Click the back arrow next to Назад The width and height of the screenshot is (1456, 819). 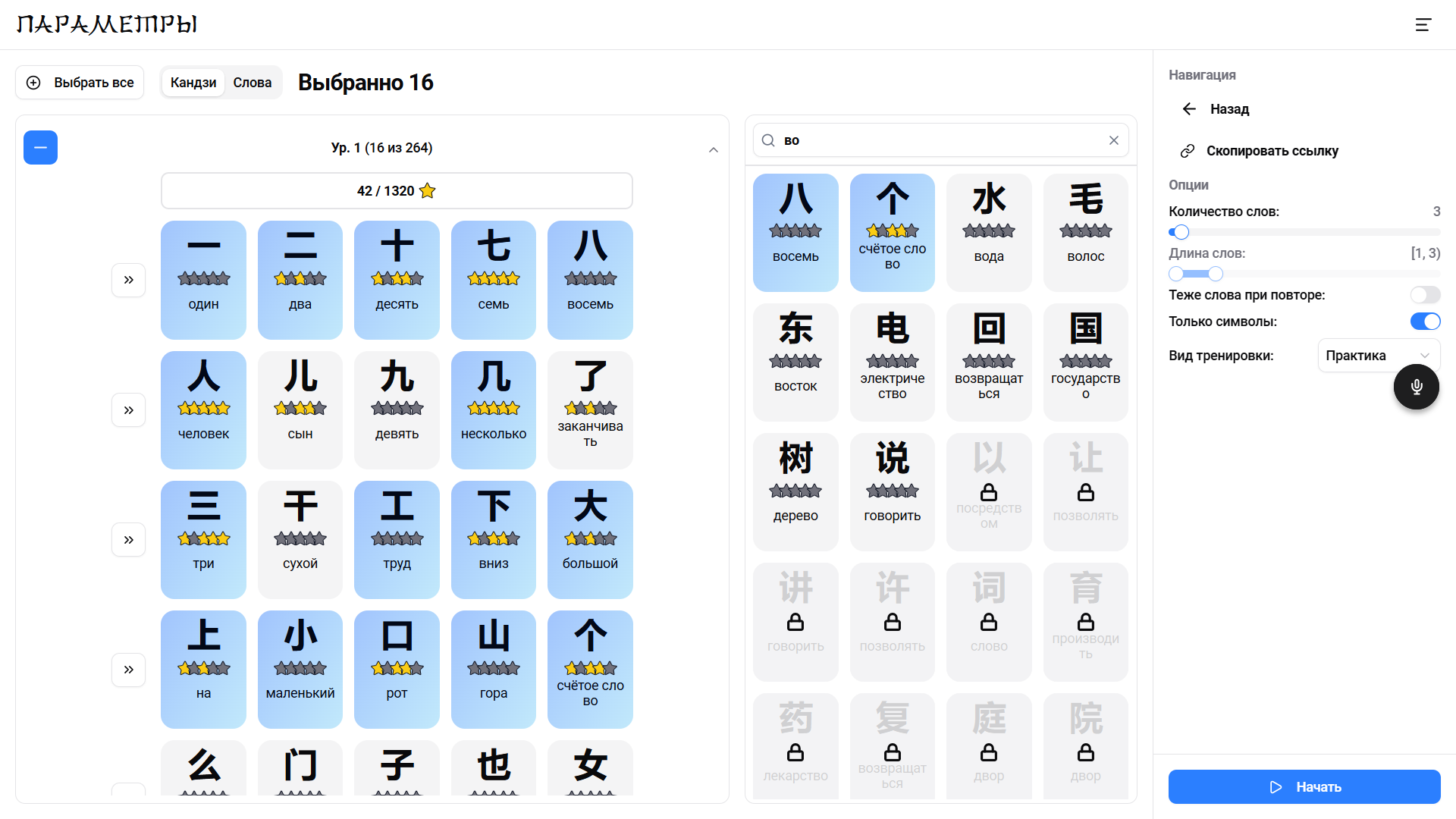tap(1188, 108)
